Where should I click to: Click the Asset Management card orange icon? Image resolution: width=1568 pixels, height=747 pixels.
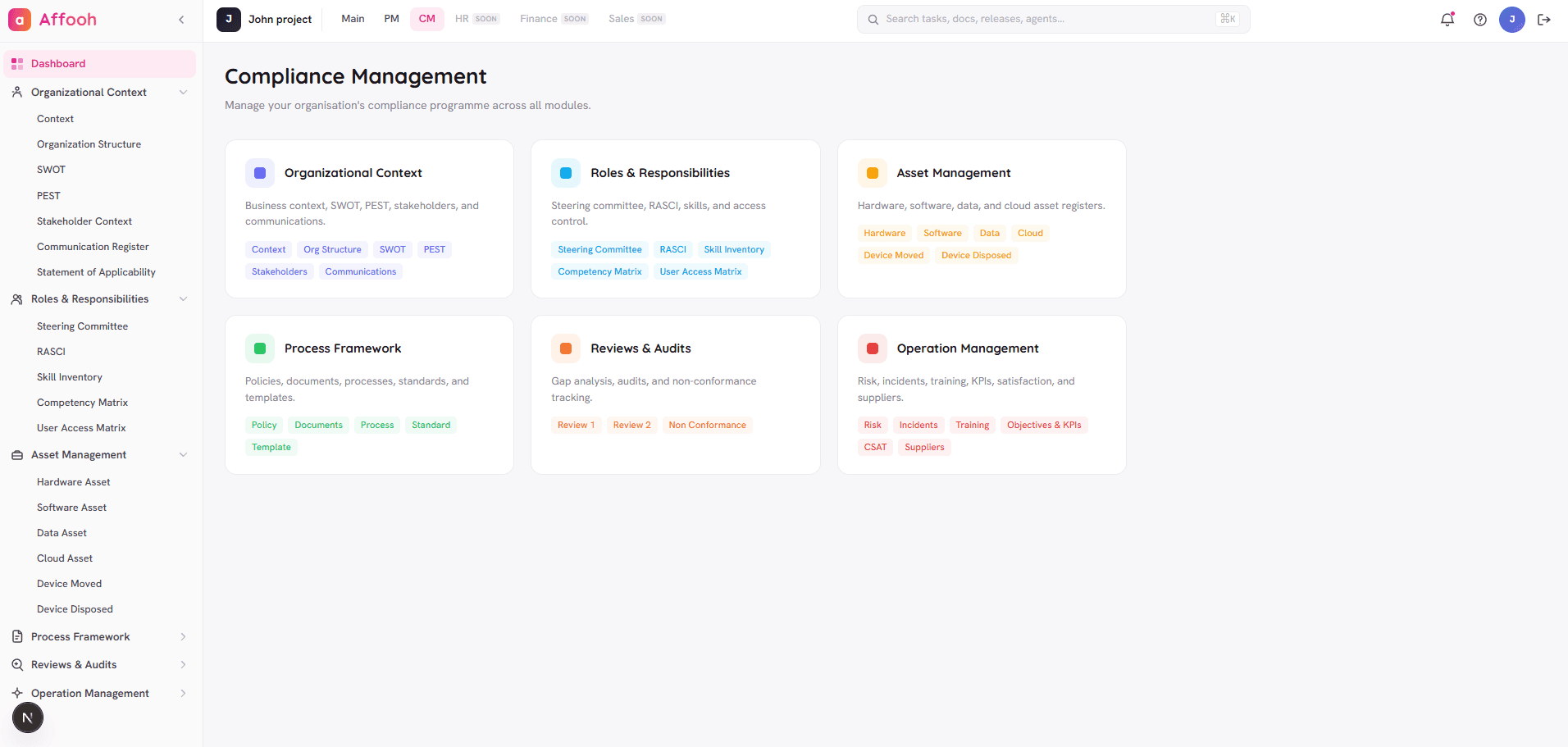(x=873, y=173)
